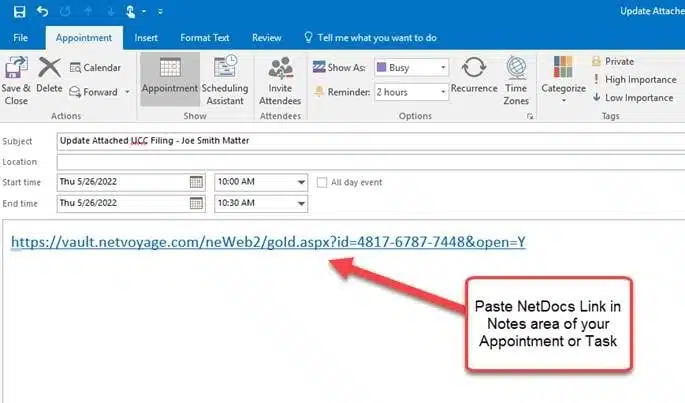
Task: Switch to the Appointment ribbon tab
Action: [84, 38]
